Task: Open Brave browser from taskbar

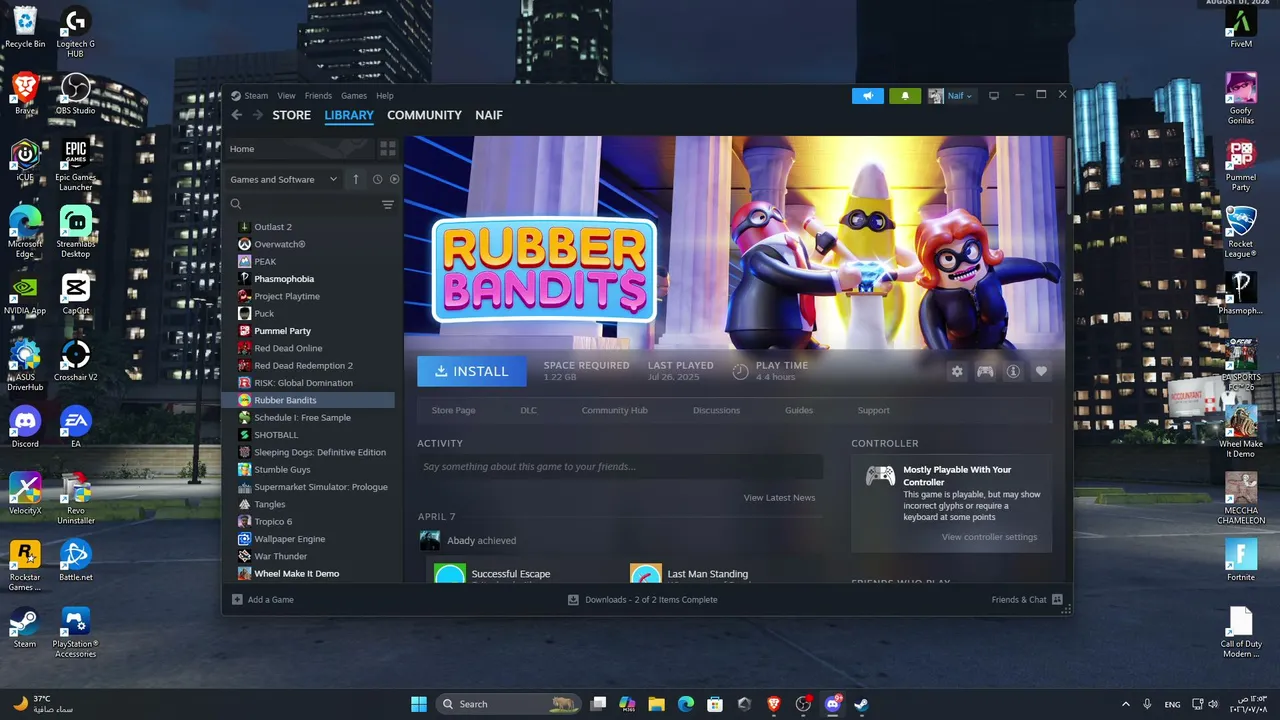Action: point(773,704)
